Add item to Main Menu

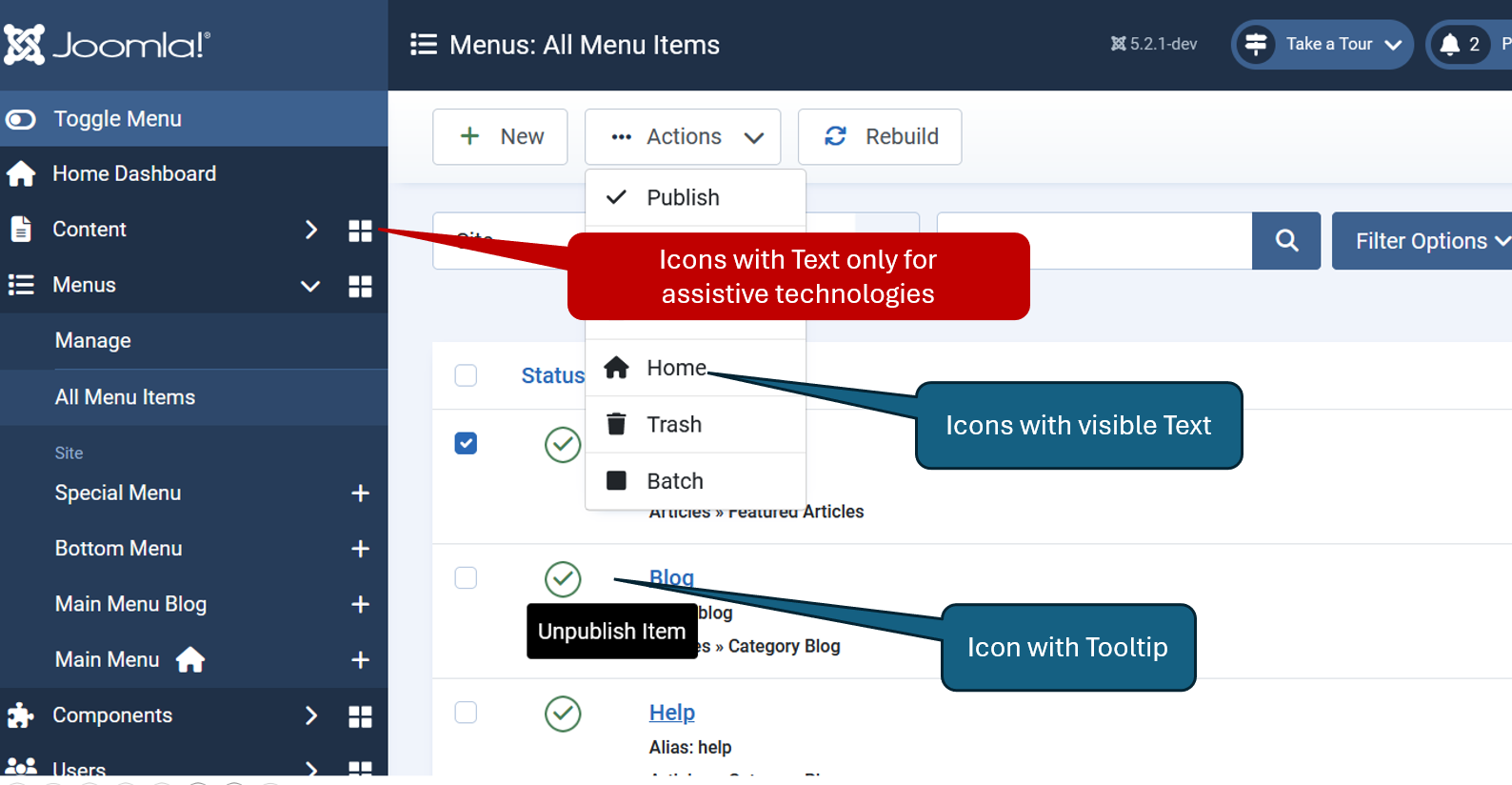(x=360, y=659)
